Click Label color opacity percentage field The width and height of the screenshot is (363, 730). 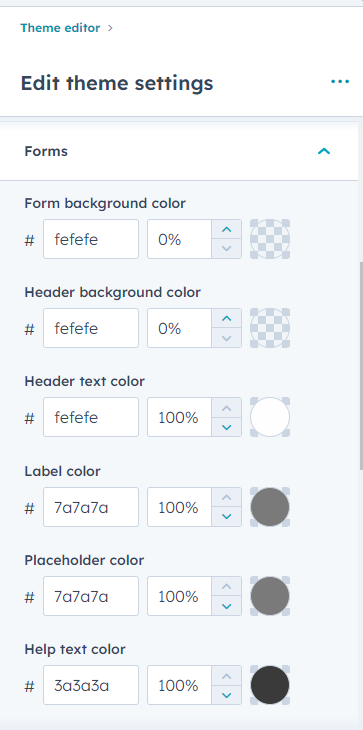coord(180,507)
